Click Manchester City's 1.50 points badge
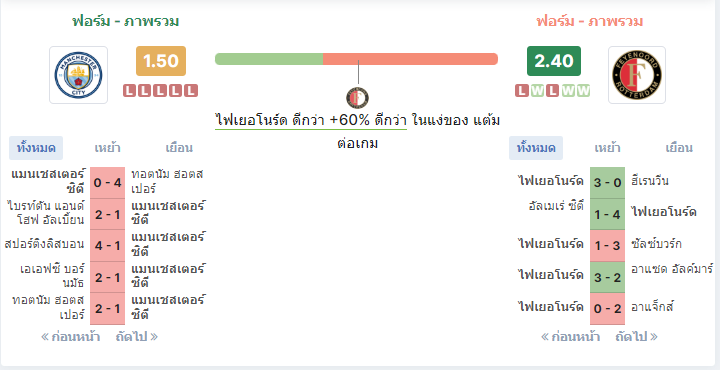The width and height of the screenshot is (720, 370). click(161, 61)
